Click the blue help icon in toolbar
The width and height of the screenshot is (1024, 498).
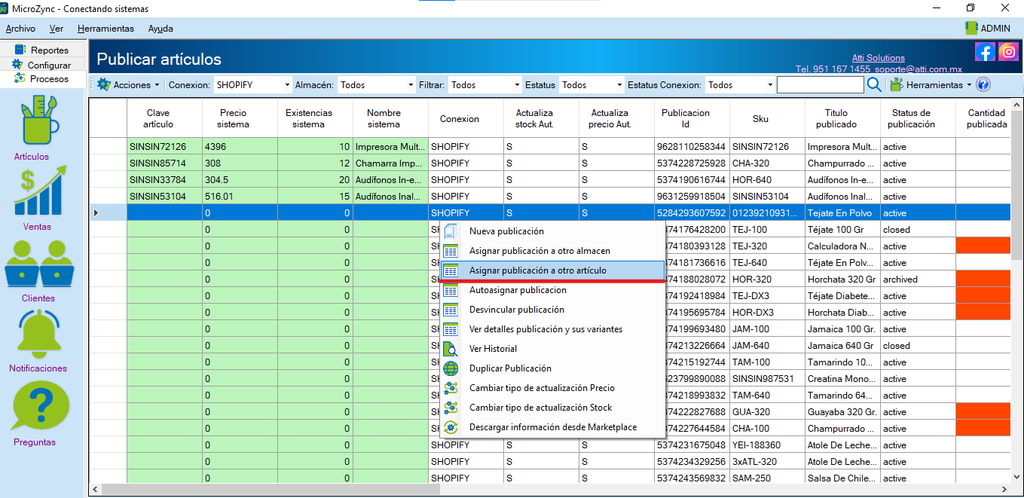[x=983, y=85]
